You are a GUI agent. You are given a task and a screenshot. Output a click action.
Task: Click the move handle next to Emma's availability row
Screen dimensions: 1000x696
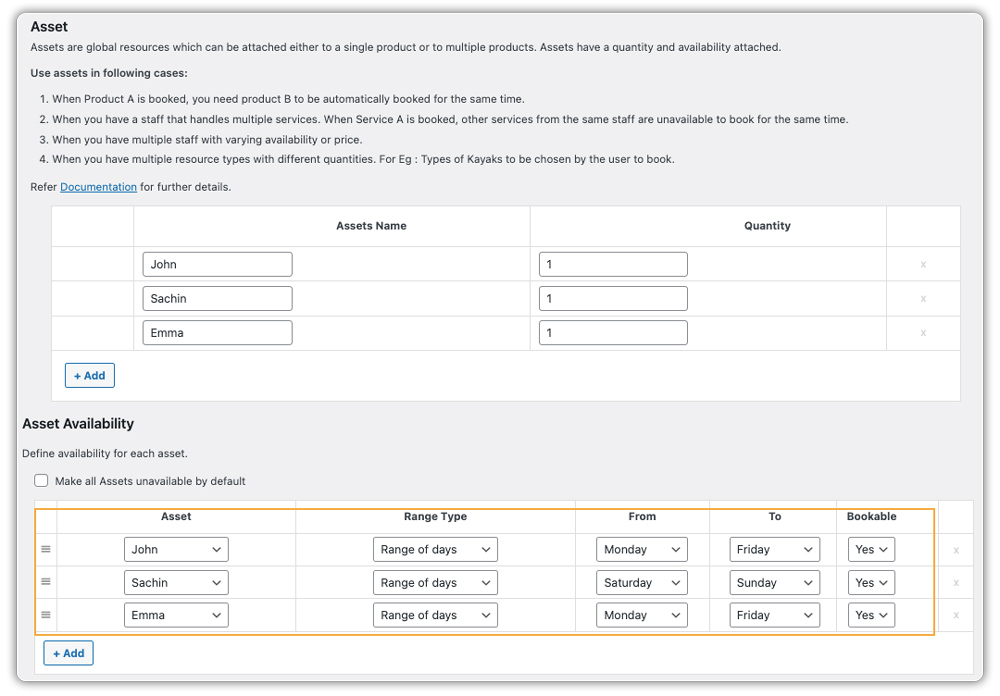45,615
